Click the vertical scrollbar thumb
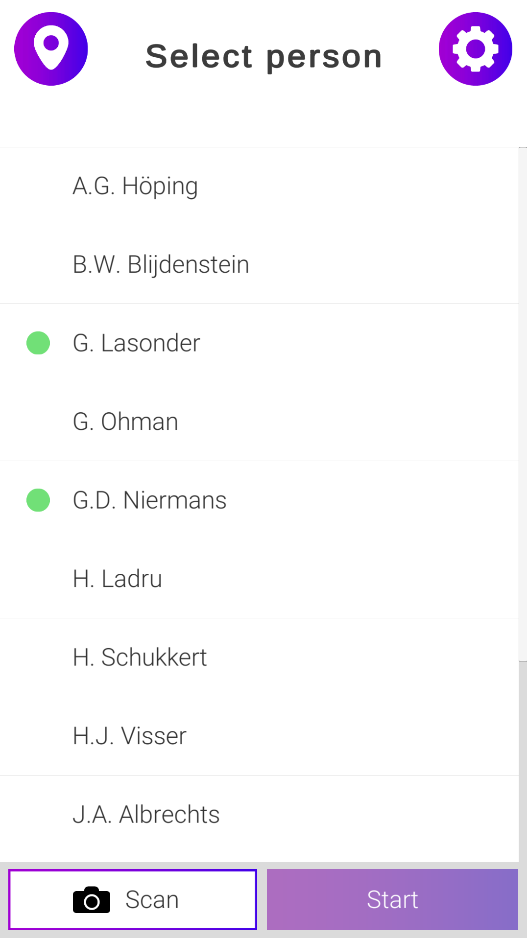This screenshot has height=938, width=527. [x=523, y=404]
